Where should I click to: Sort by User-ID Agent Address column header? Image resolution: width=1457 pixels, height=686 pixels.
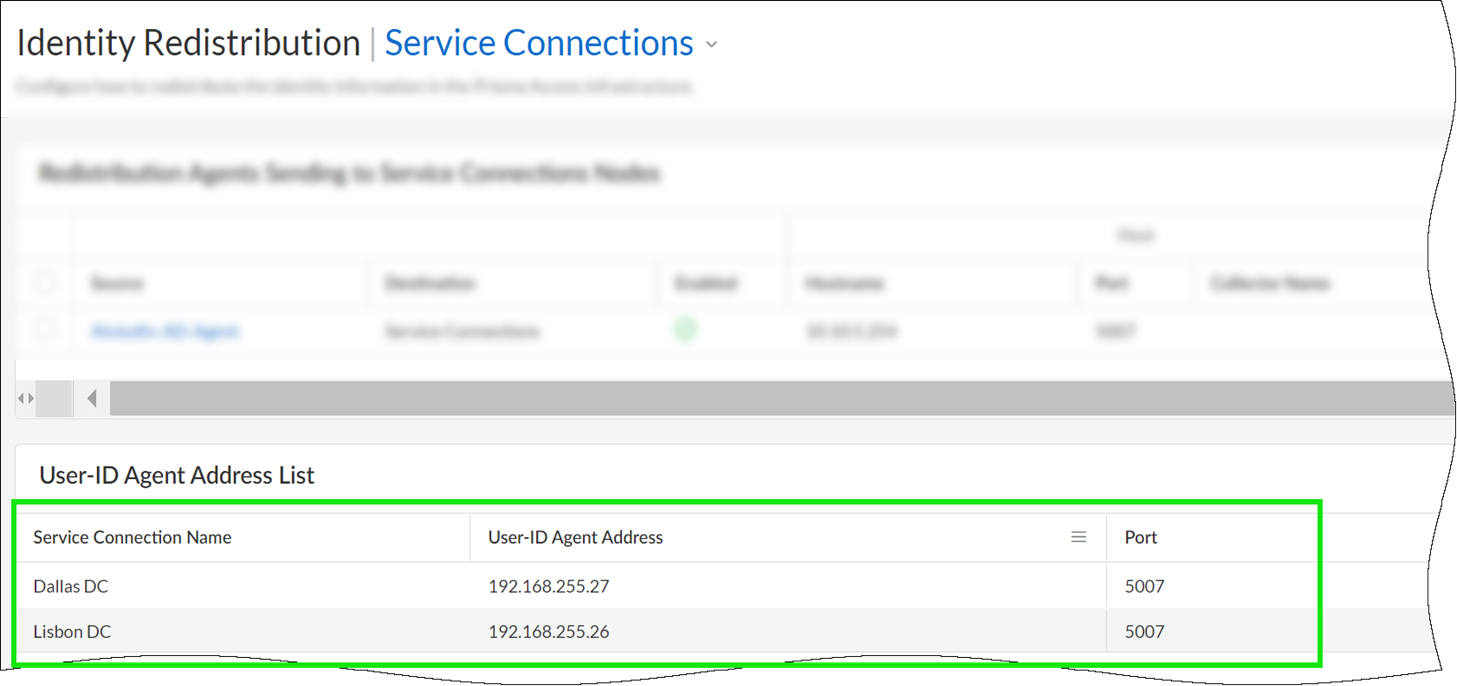tap(575, 538)
